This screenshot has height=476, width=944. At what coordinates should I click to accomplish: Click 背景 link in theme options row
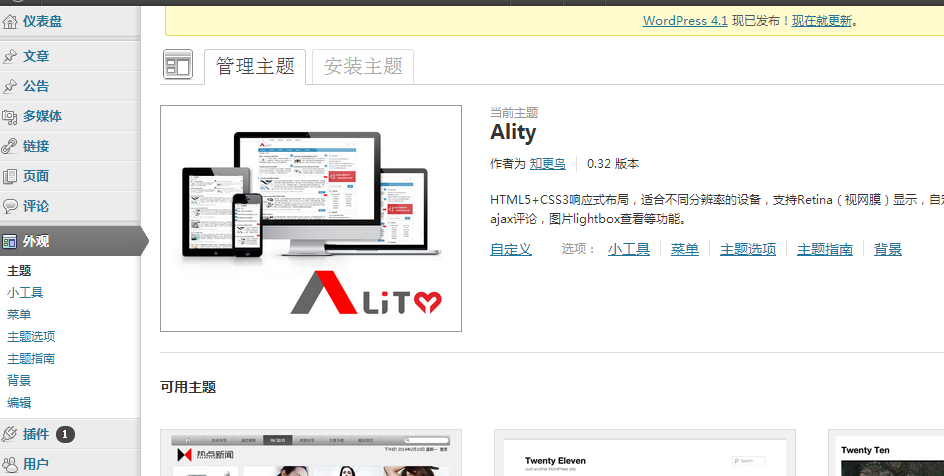pyautogui.click(x=888, y=249)
